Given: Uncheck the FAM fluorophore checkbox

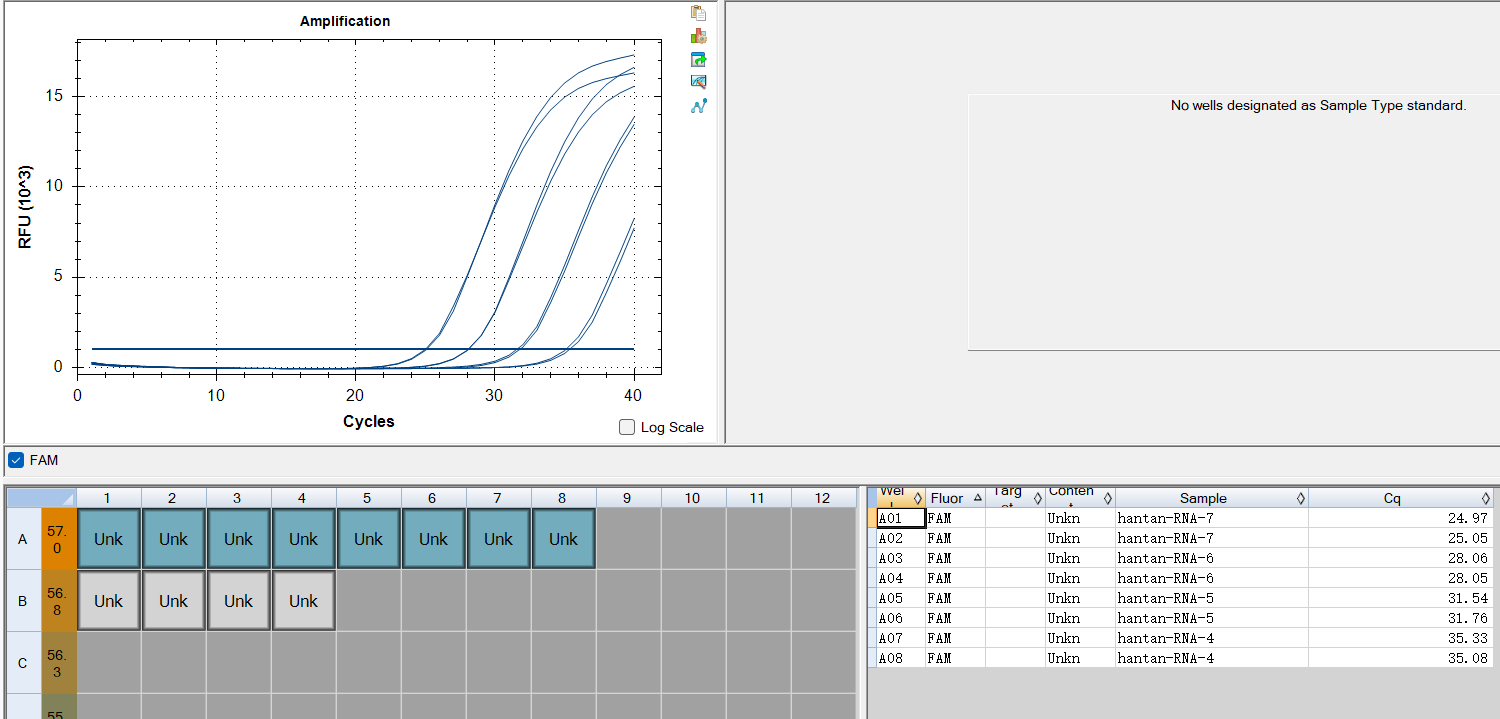Looking at the screenshot, I should click(16, 460).
